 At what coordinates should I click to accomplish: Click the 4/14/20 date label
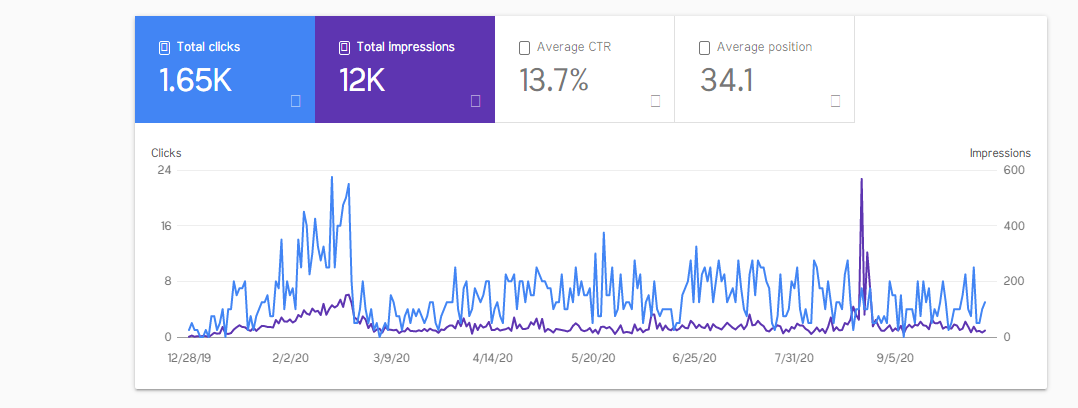(x=493, y=358)
